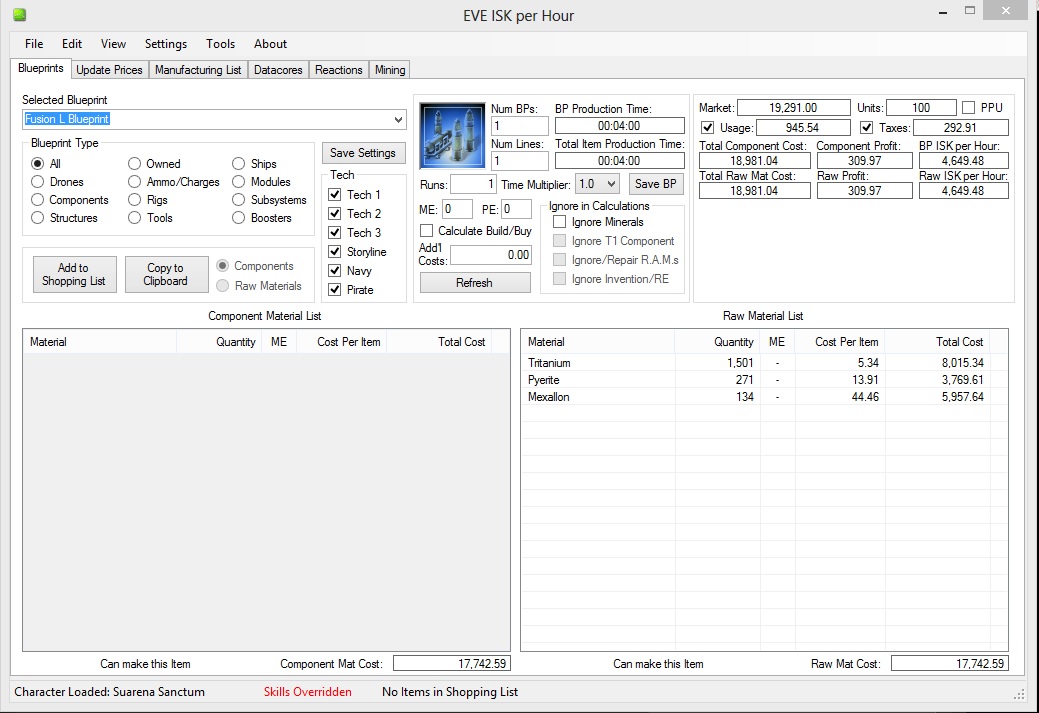Click the Market price field

tap(794, 107)
